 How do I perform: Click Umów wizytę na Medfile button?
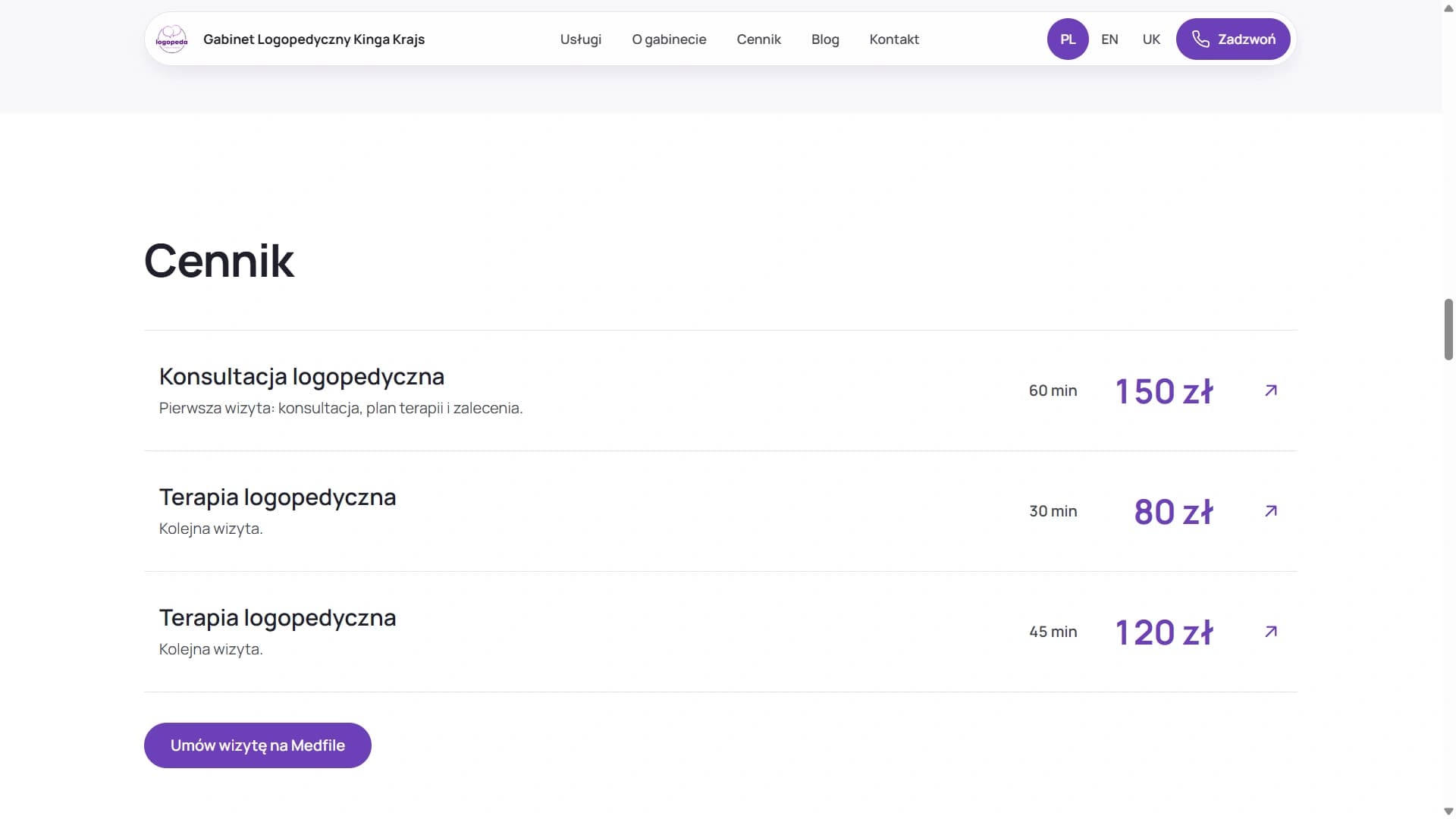coord(258,745)
